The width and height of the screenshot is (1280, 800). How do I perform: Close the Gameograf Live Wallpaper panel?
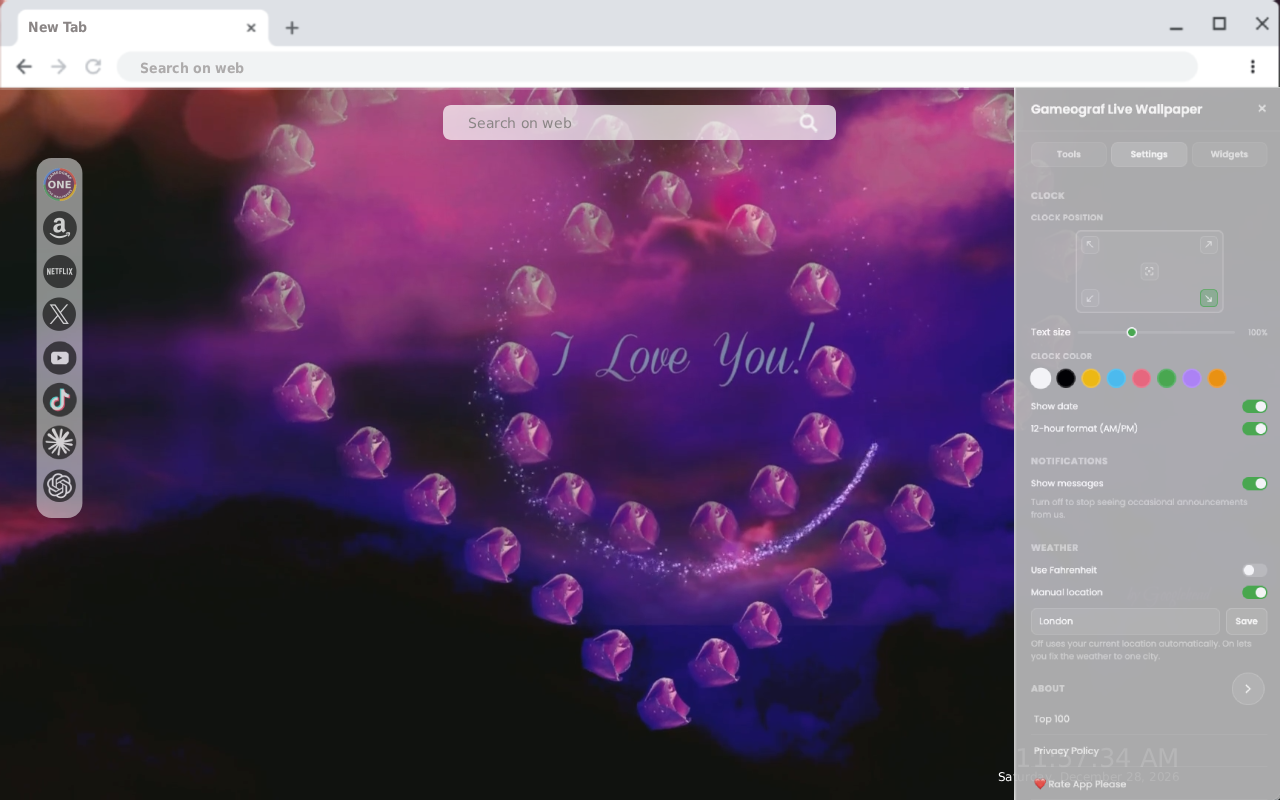[x=1261, y=109]
